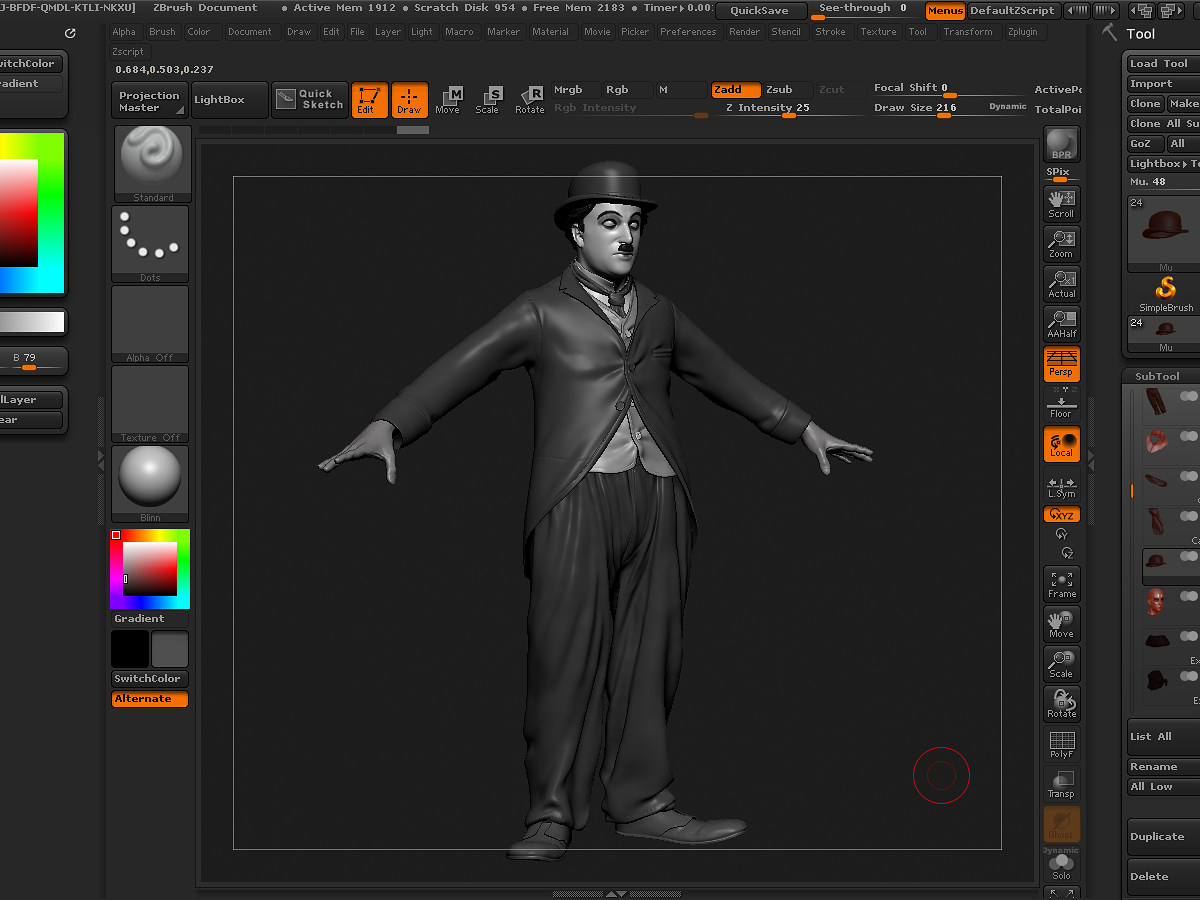Click the QuickSave button

coord(760,11)
